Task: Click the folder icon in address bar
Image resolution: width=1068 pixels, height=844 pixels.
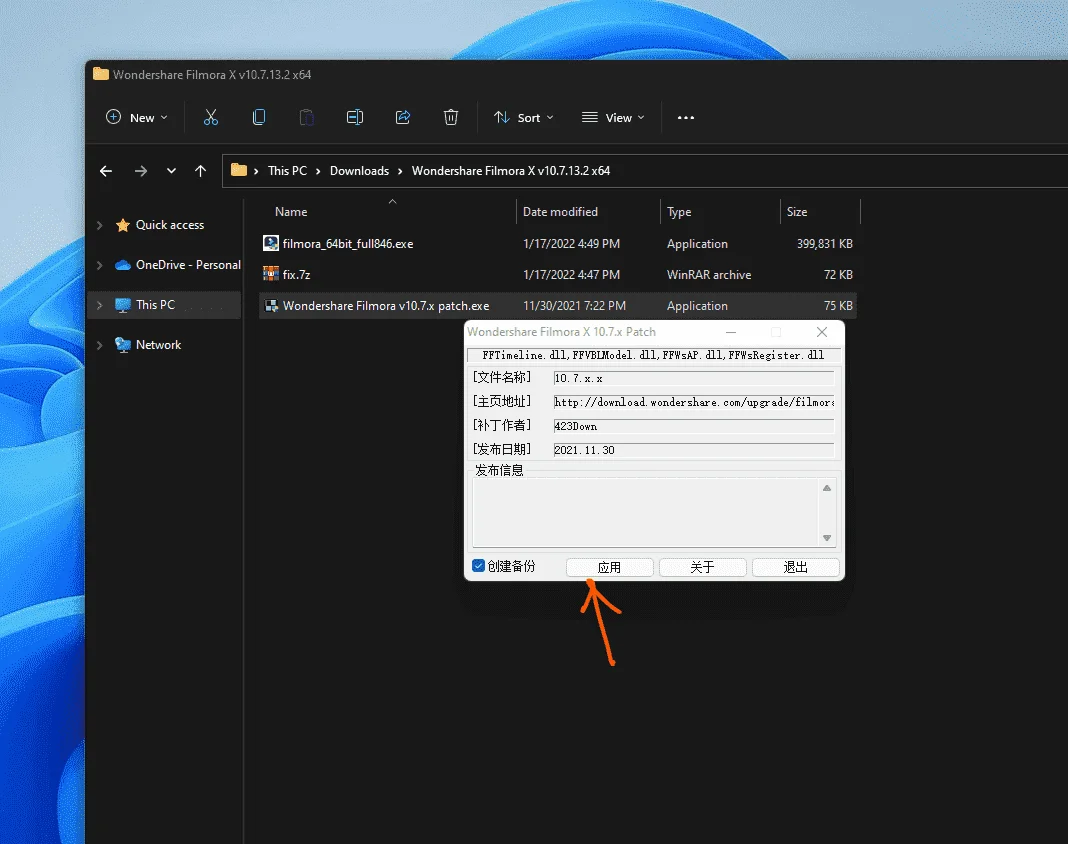Action: pos(238,170)
